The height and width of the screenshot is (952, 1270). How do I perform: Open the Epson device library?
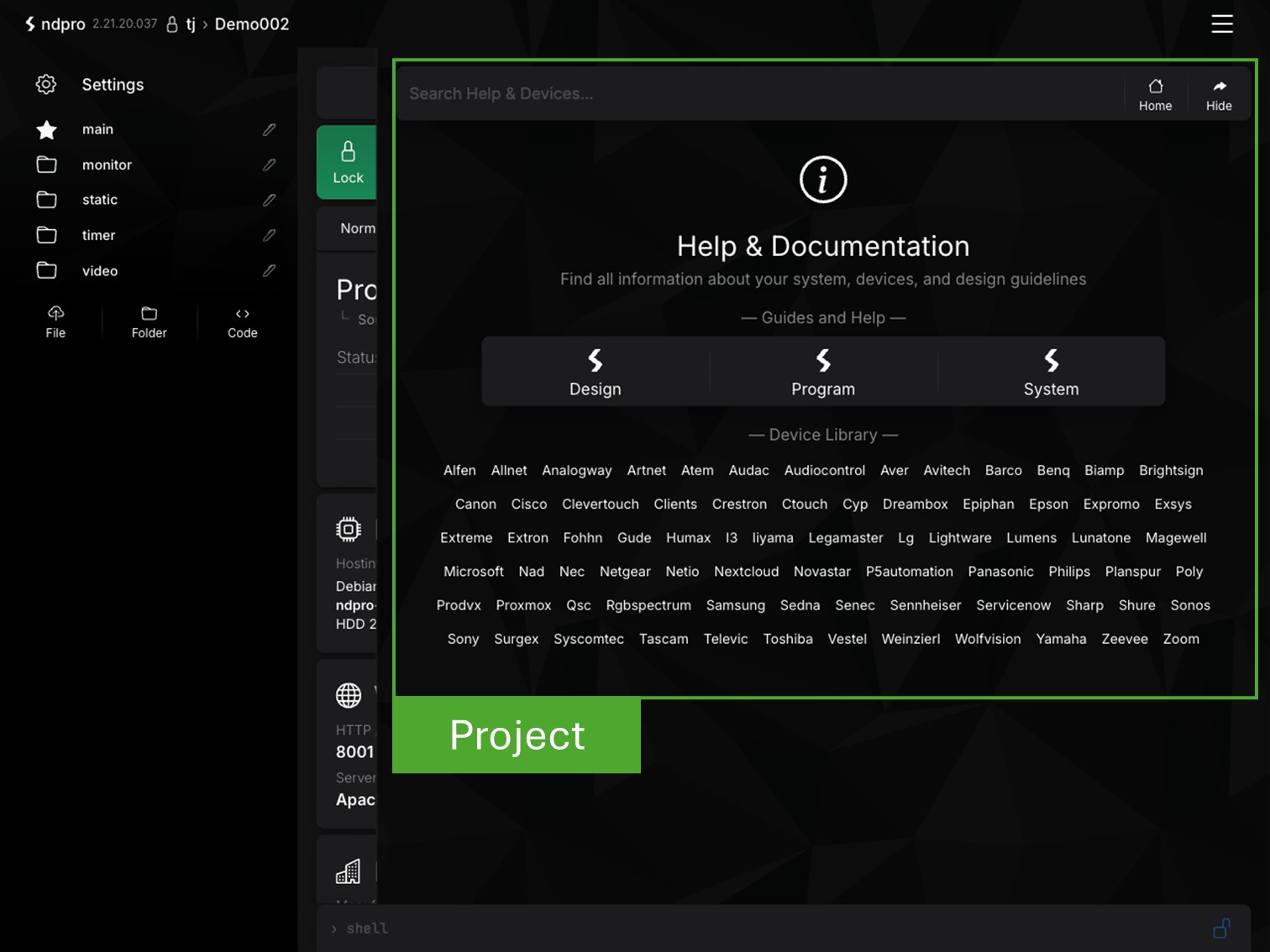click(1048, 504)
